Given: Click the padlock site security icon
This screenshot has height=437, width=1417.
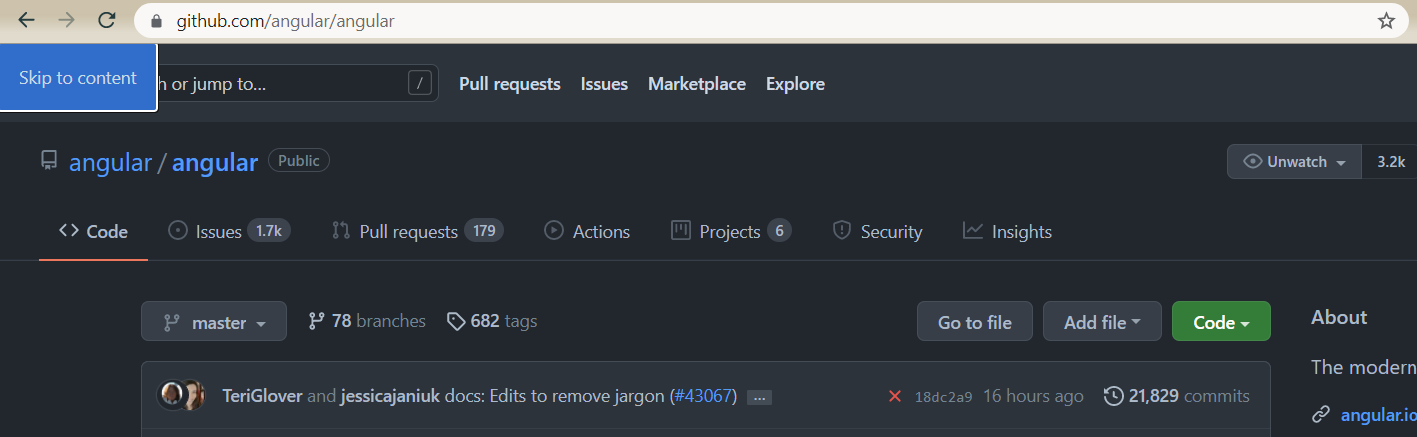Looking at the screenshot, I should (155, 21).
